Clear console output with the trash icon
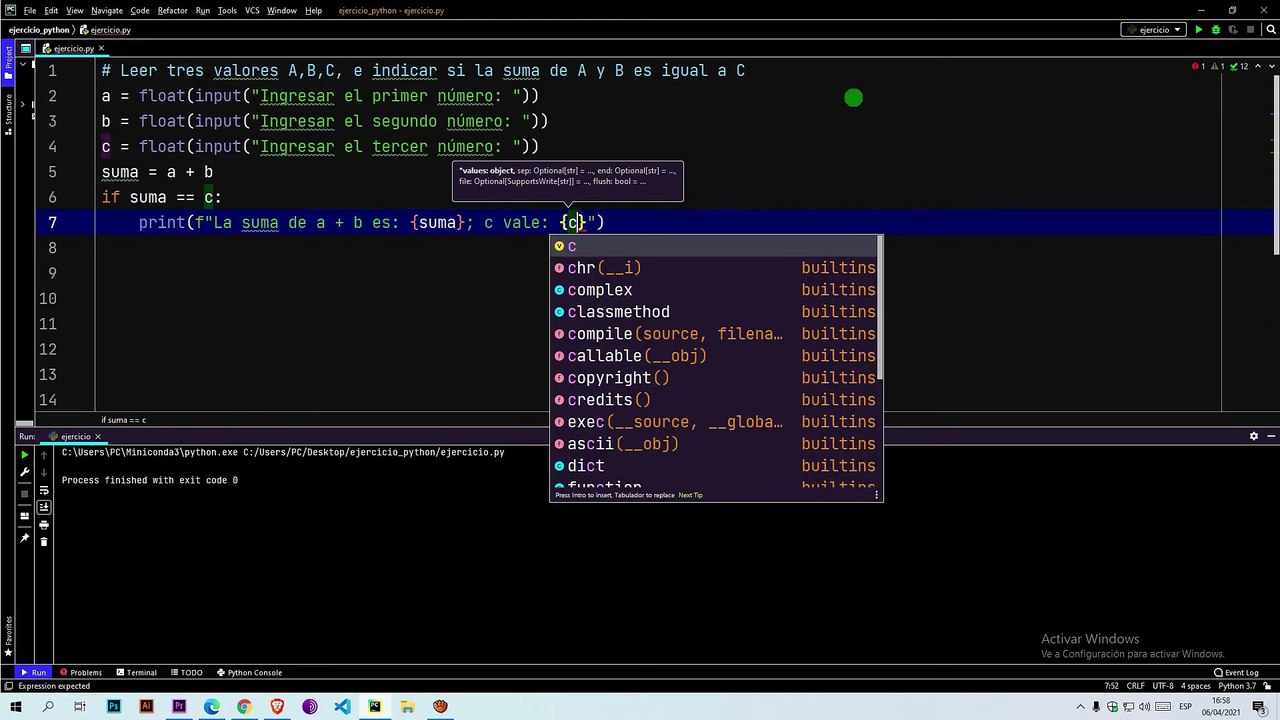This screenshot has height=720, width=1280. tap(44, 541)
